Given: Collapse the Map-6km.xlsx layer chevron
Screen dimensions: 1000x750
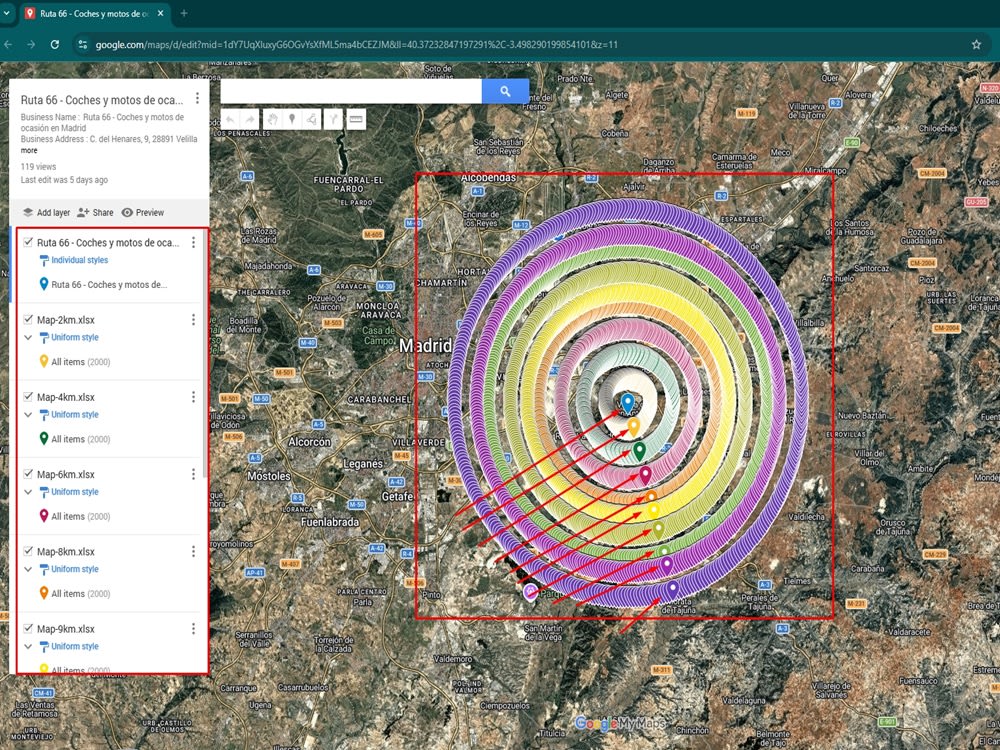Looking at the screenshot, I should click(28, 492).
